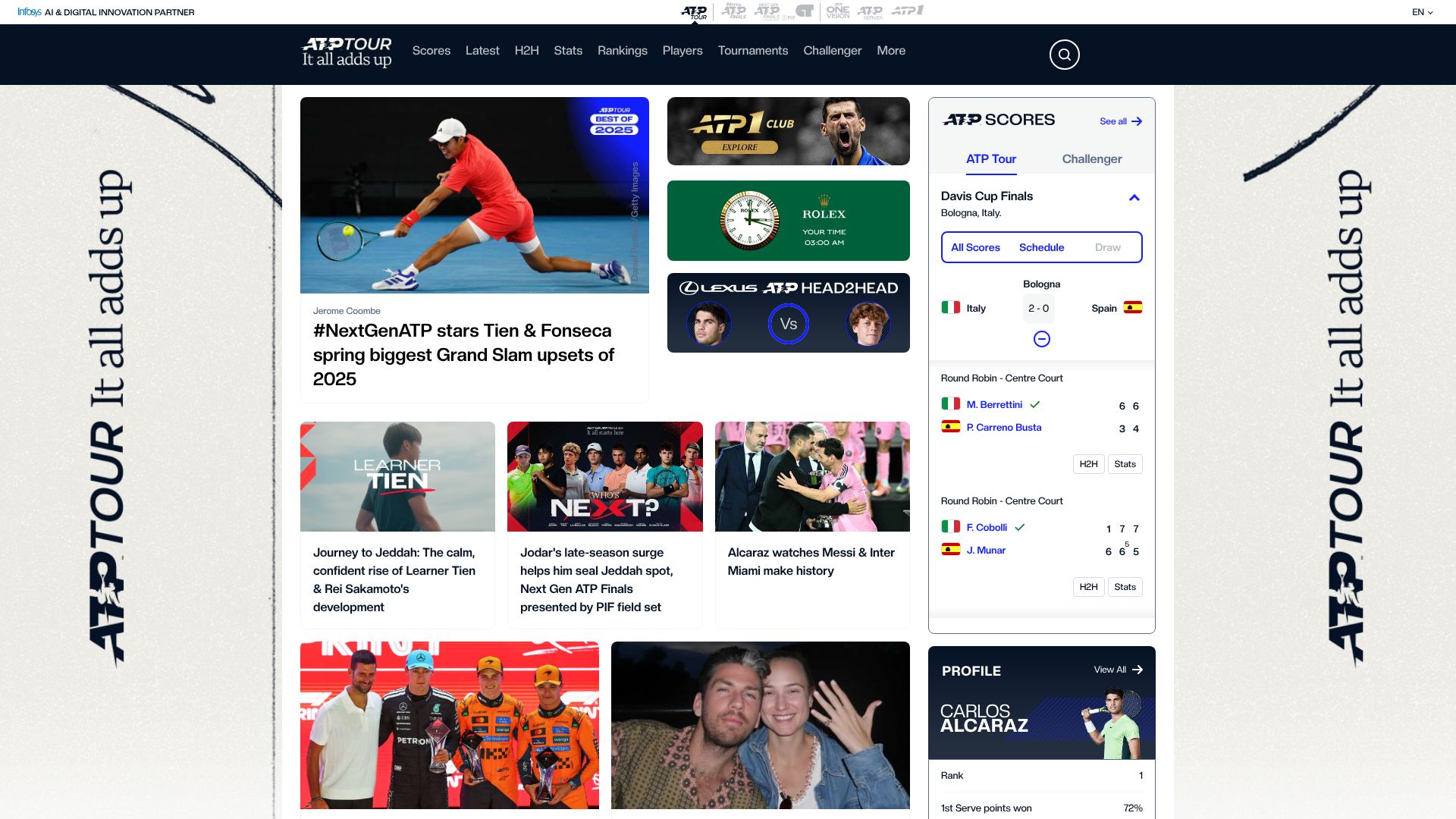The width and height of the screenshot is (1456, 819).
Task: Click H2H button for Berrettini match
Action: tap(1088, 464)
